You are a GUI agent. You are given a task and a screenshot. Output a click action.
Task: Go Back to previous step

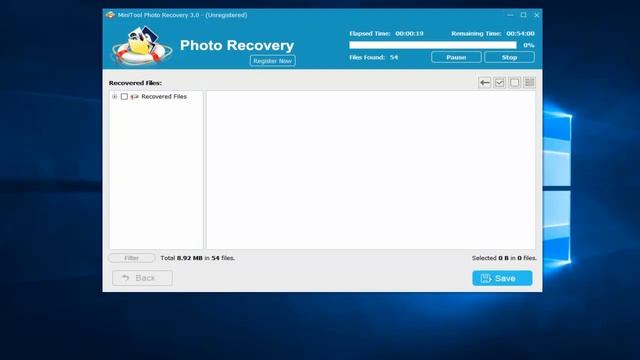click(142, 278)
